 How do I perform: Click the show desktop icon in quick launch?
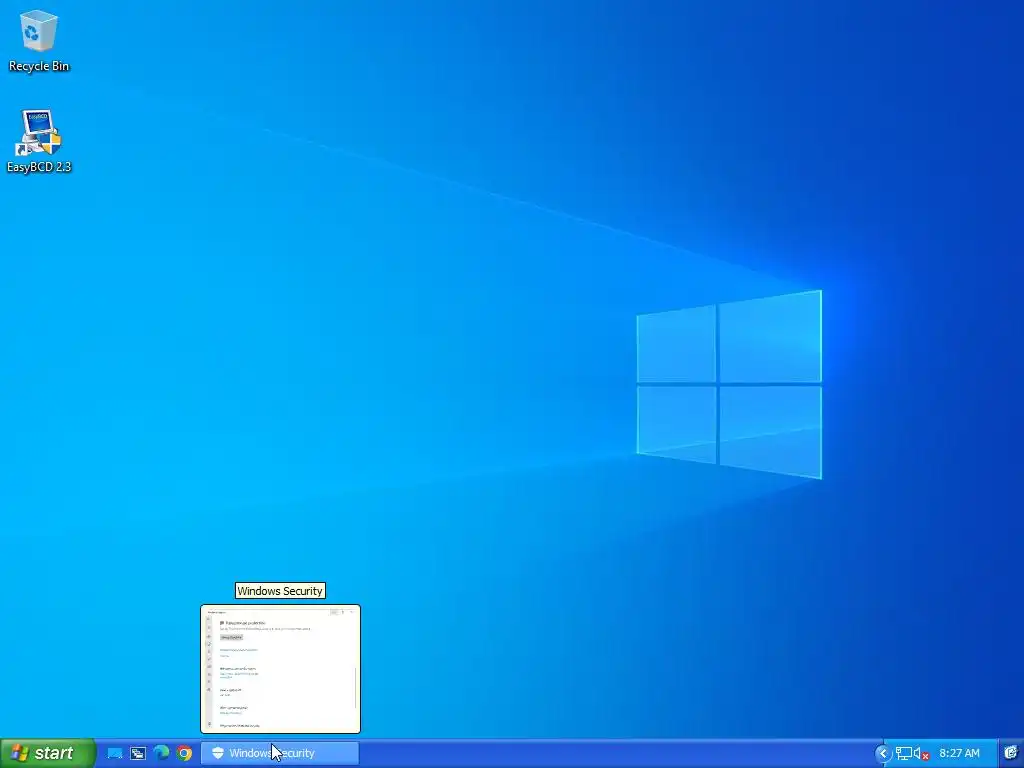coord(115,754)
